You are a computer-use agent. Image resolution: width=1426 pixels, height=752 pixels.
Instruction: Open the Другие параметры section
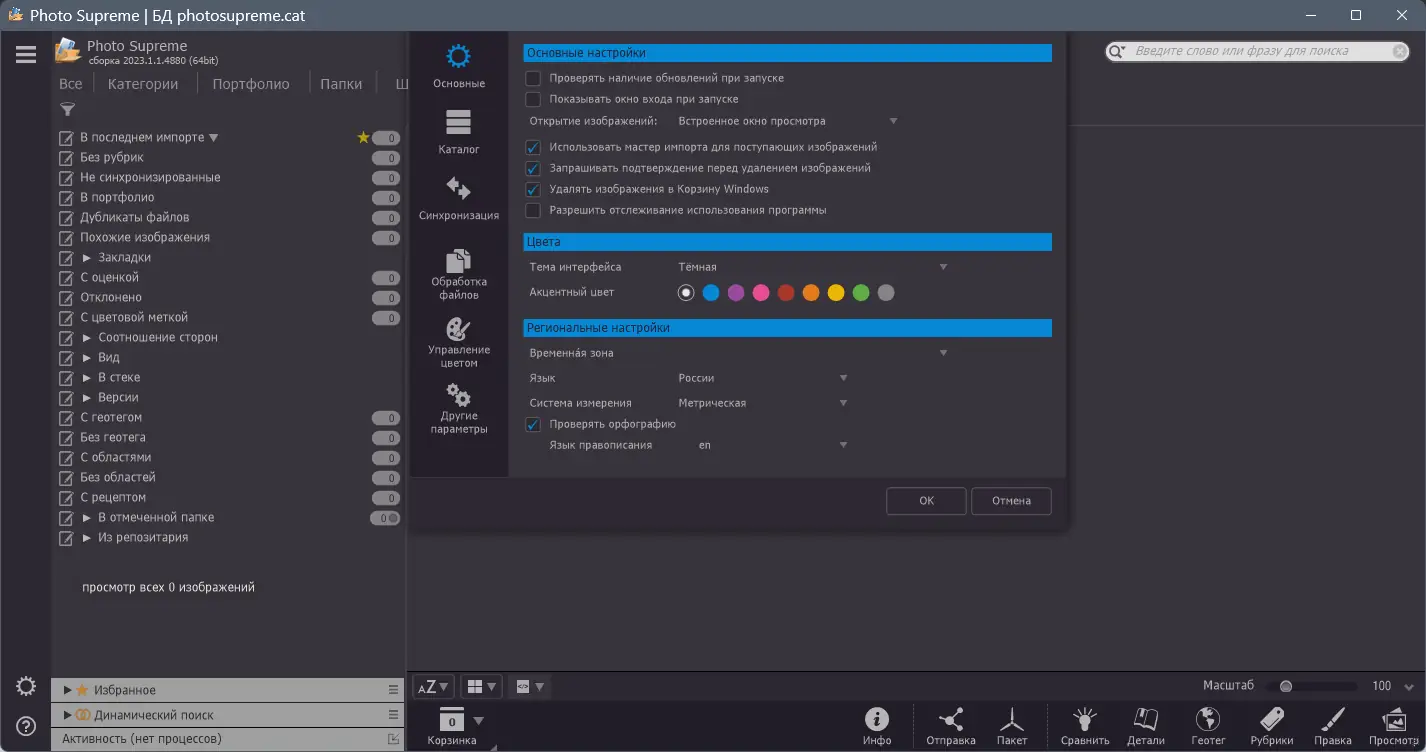pos(459,408)
